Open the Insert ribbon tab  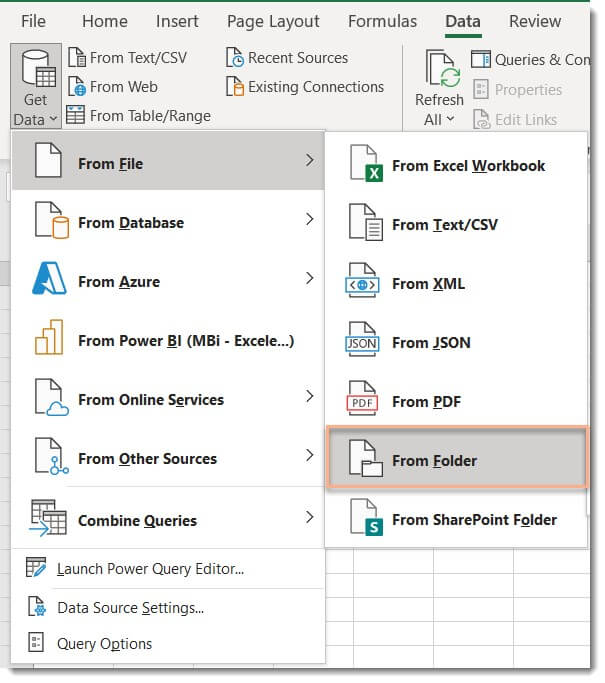(x=177, y=21)
